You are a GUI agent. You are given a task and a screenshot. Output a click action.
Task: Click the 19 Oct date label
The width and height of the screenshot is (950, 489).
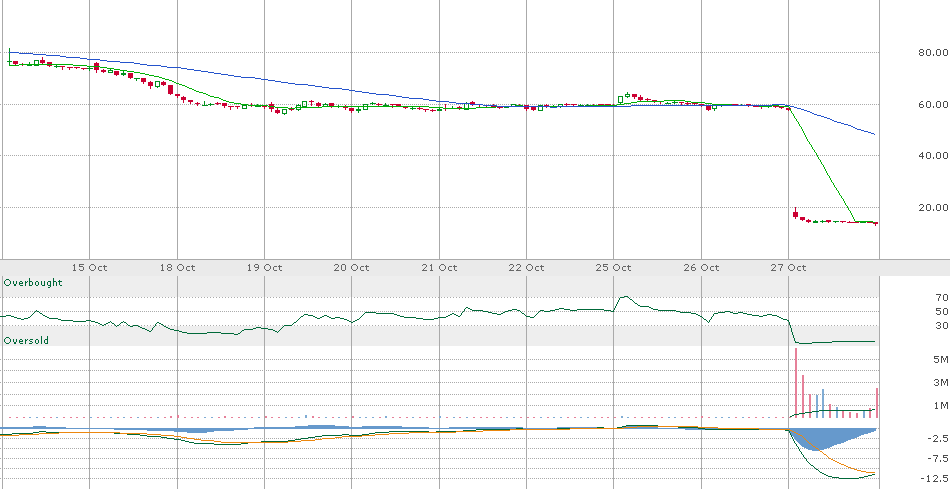265,267
